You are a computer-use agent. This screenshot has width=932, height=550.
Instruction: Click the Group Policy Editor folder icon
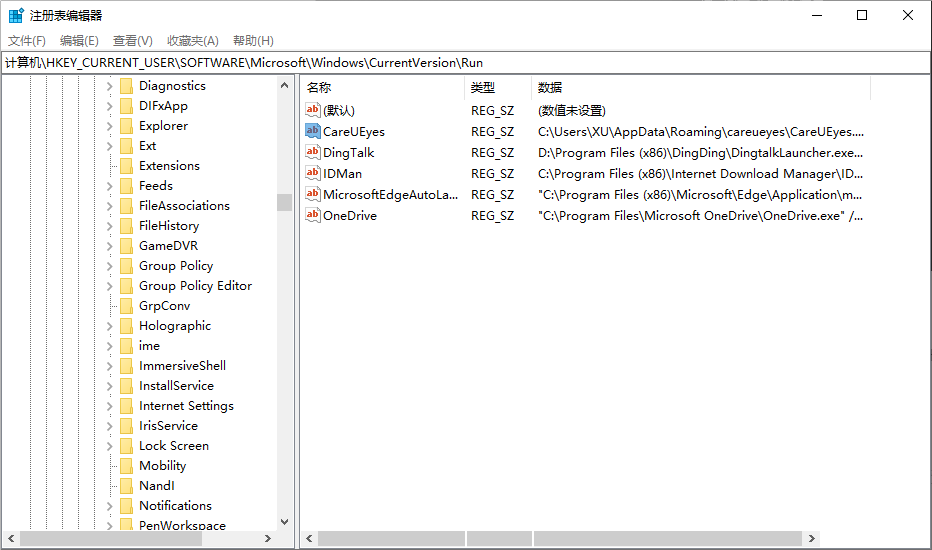pyautogui.click(x=126, y=286)
